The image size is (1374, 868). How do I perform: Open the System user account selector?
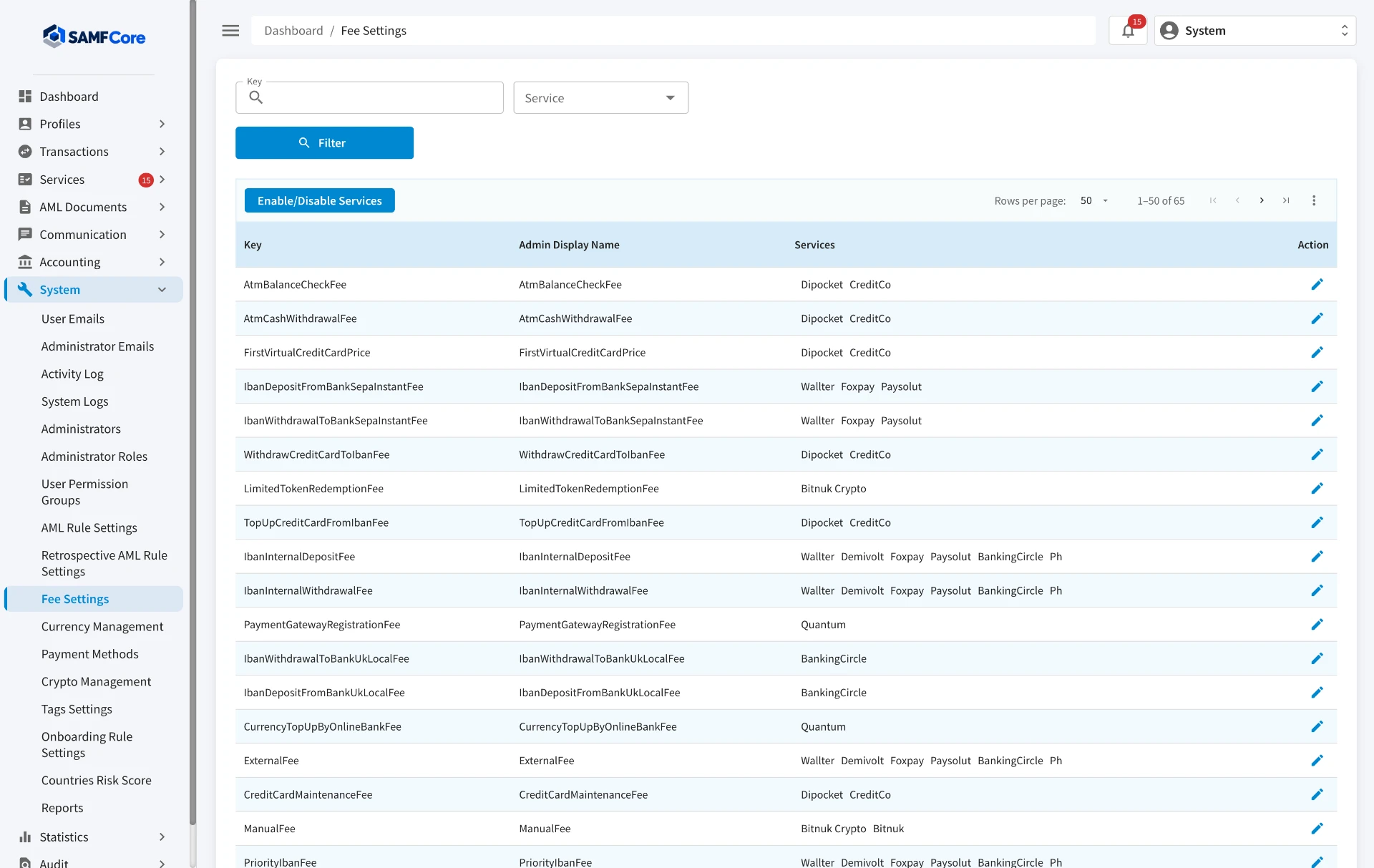point(1254,31)
